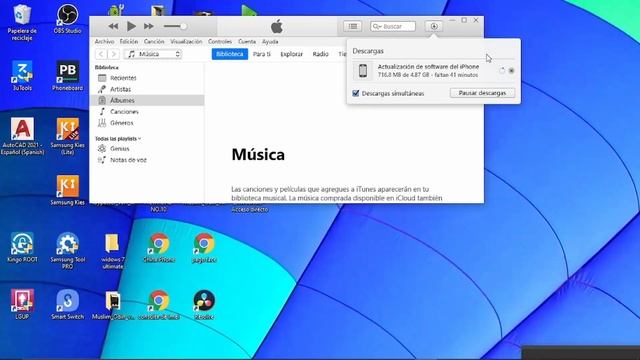The image size is (640, 360).
Task: Start playback with the play button
Action: click(x=131, y=26)
